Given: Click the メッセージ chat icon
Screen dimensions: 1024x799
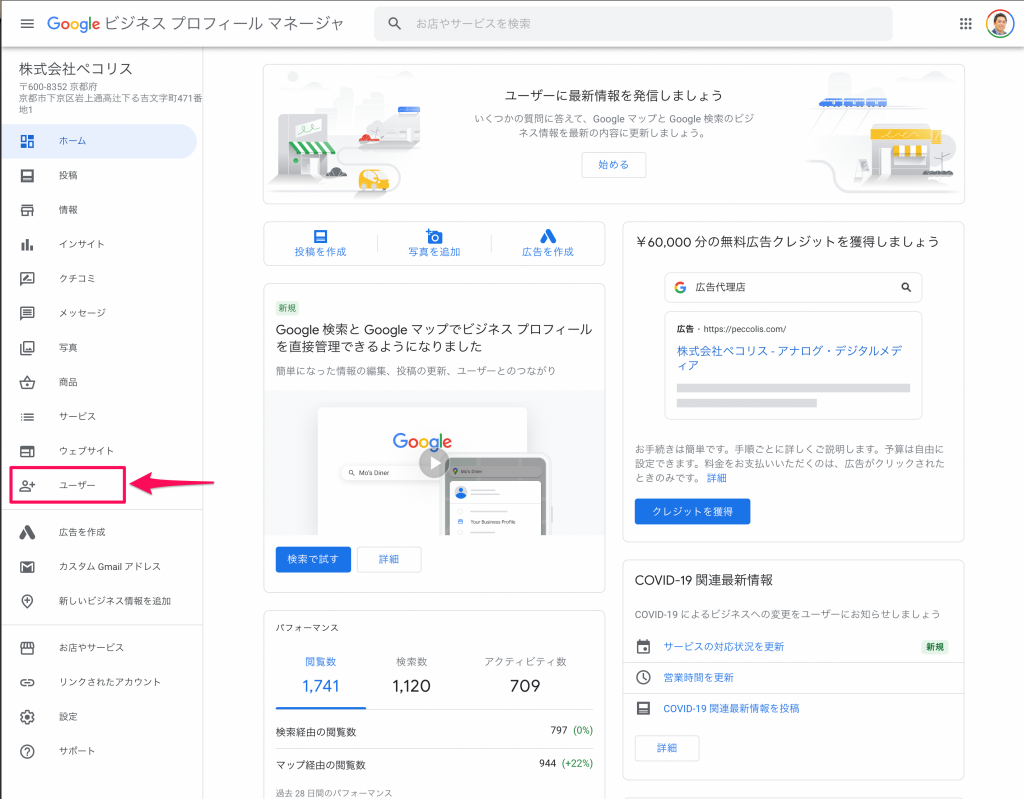Looking at the screenshot, I should (x=27, y=313).
